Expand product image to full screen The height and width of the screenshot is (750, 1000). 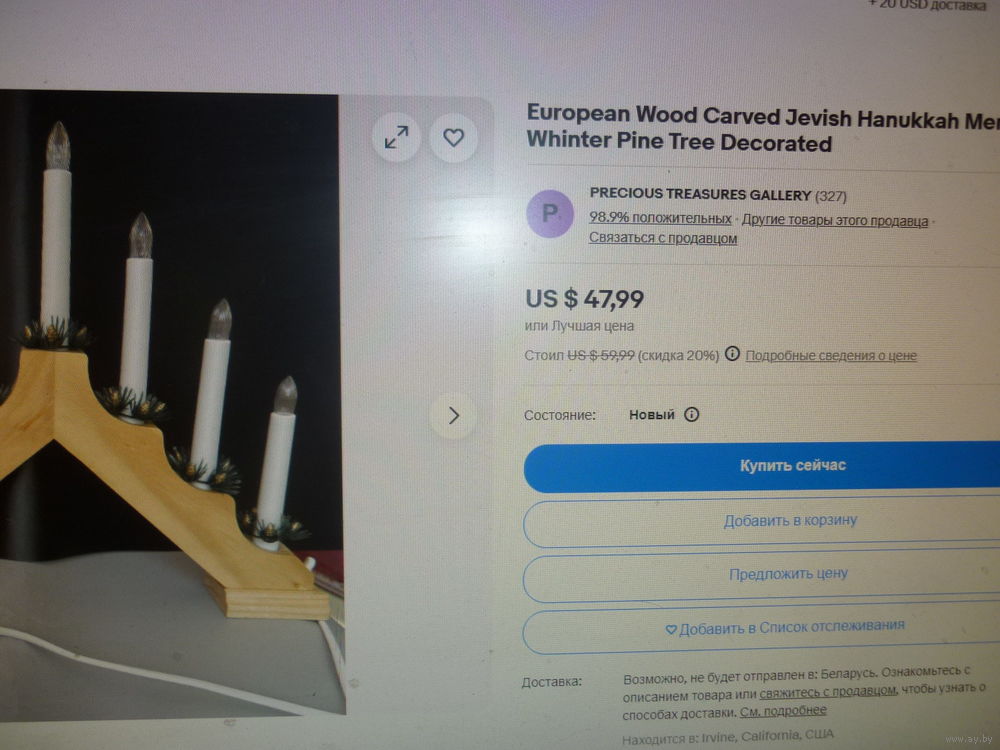(397, 137)
